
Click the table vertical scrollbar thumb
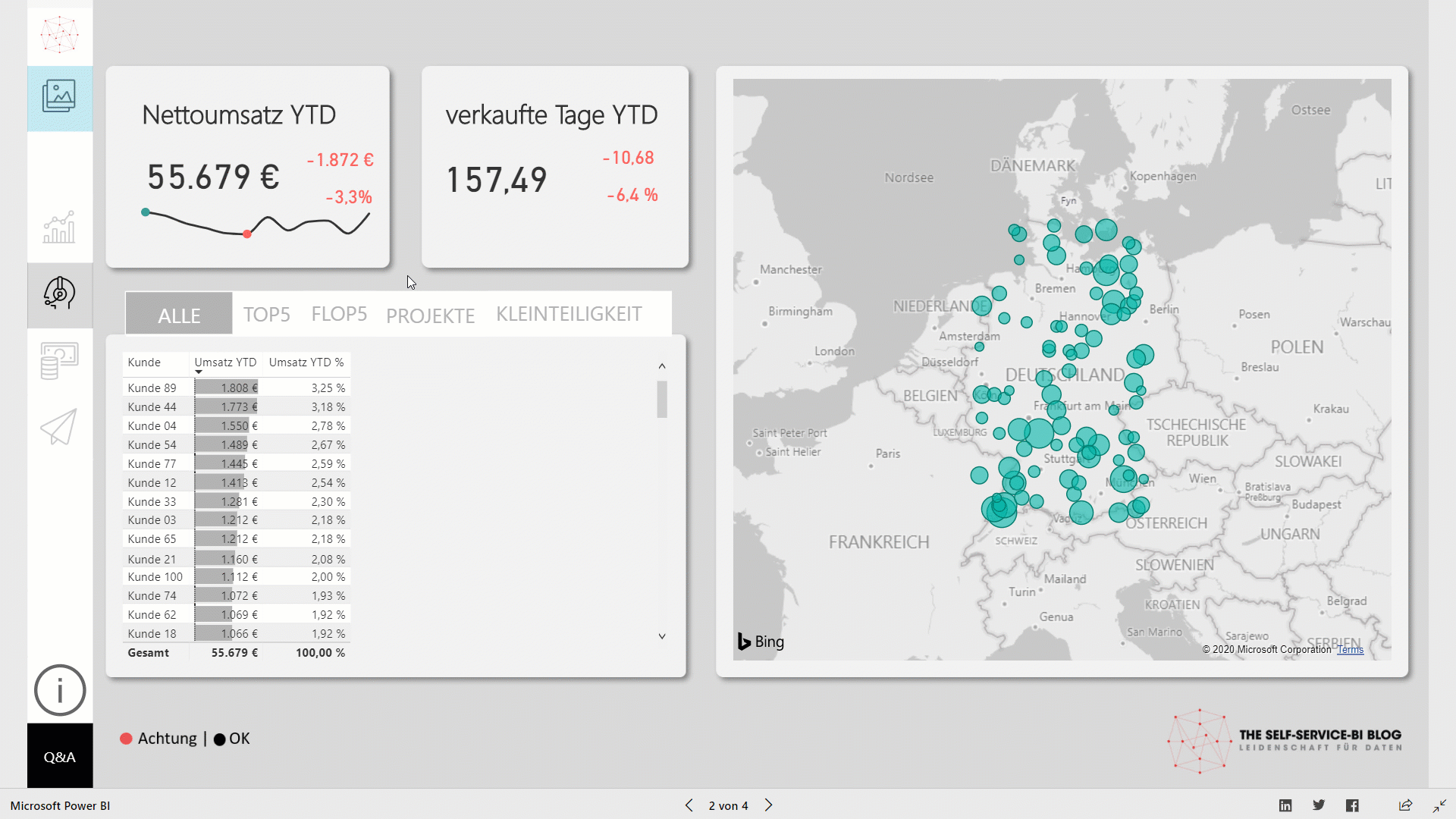(662, 399)
